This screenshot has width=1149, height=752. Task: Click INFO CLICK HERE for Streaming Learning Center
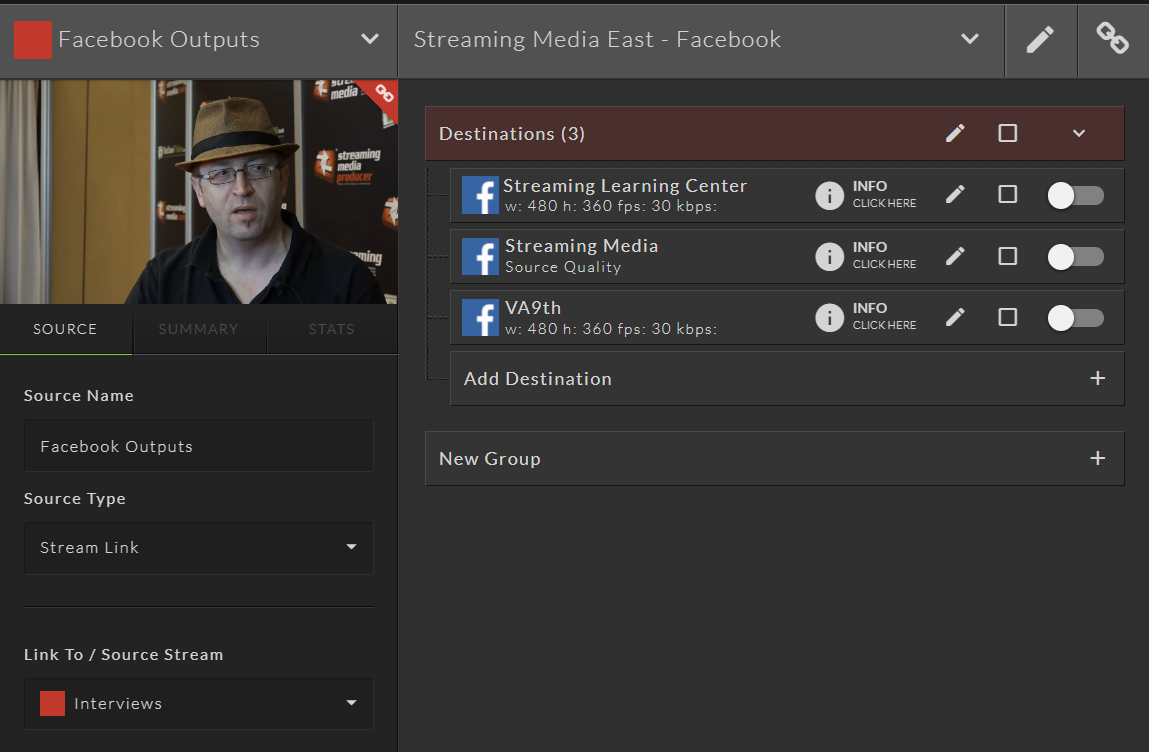pos(884,194)
